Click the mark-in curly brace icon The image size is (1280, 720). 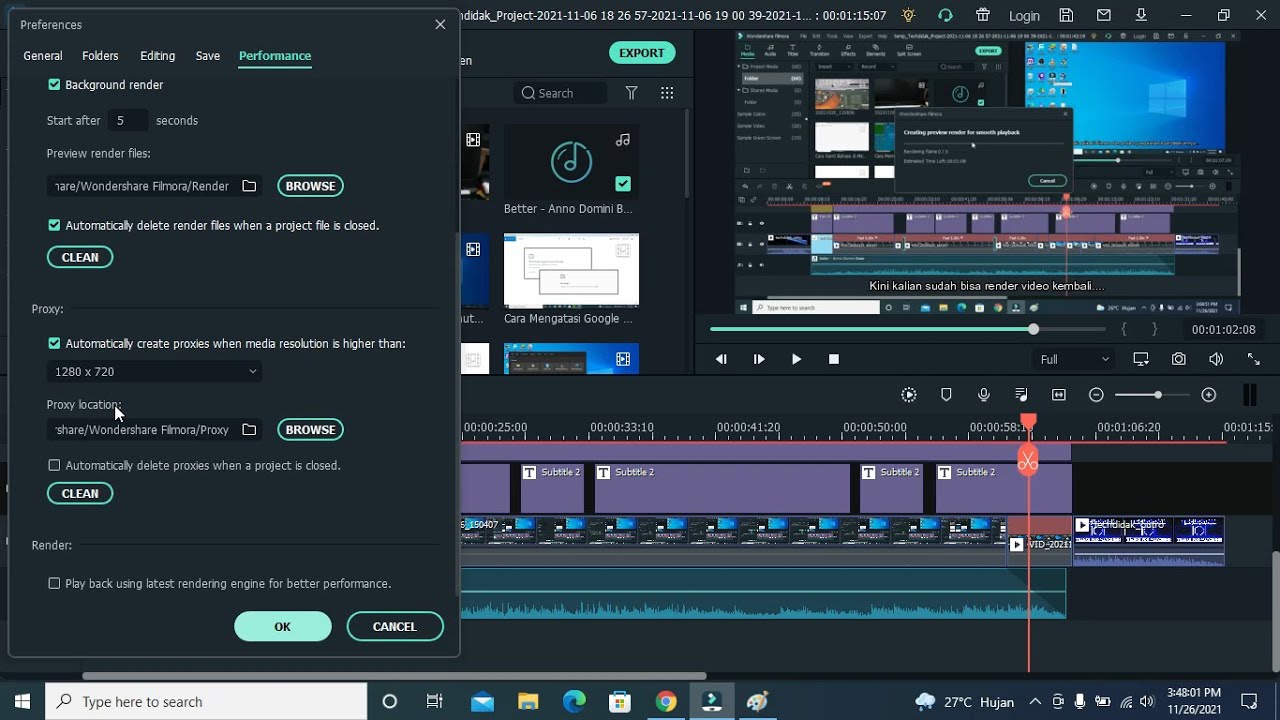coord(1124,329)
